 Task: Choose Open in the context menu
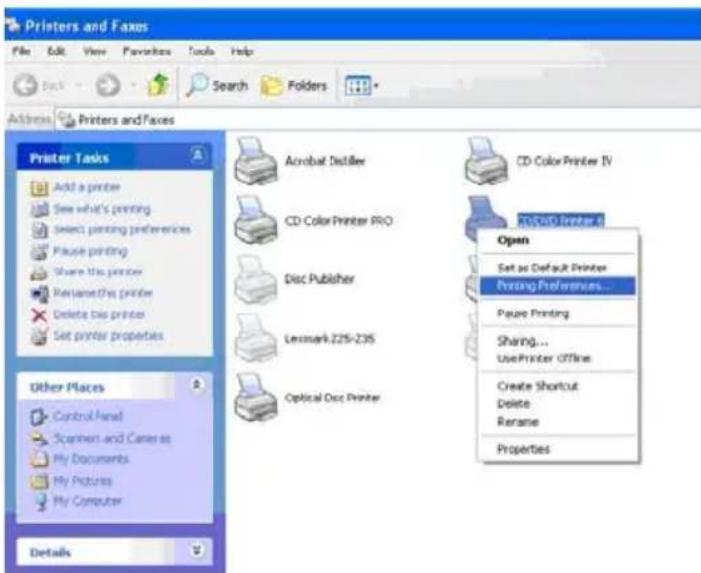coord(557,240)
